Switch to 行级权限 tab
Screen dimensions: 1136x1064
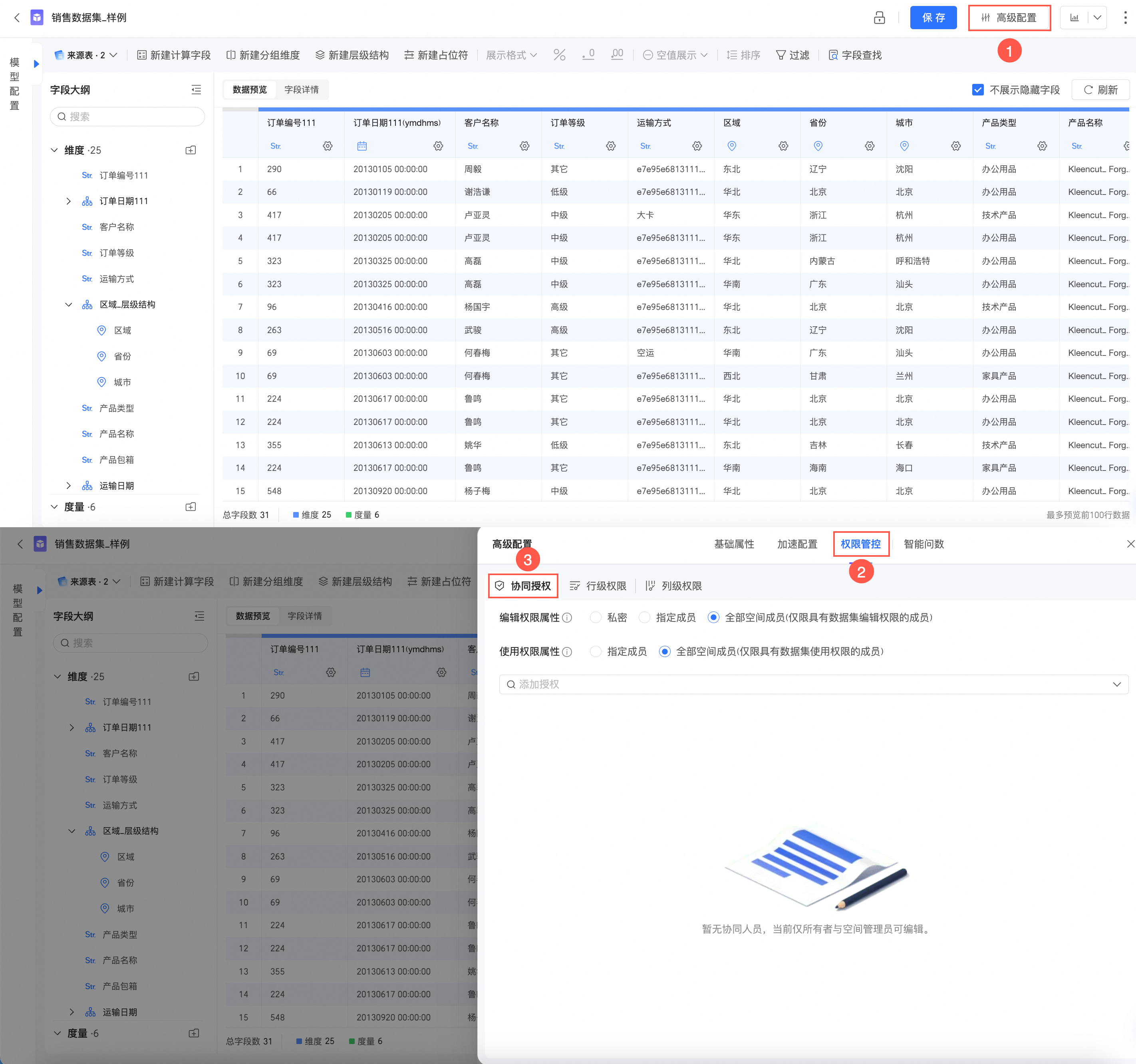click(x=598, y=586)
